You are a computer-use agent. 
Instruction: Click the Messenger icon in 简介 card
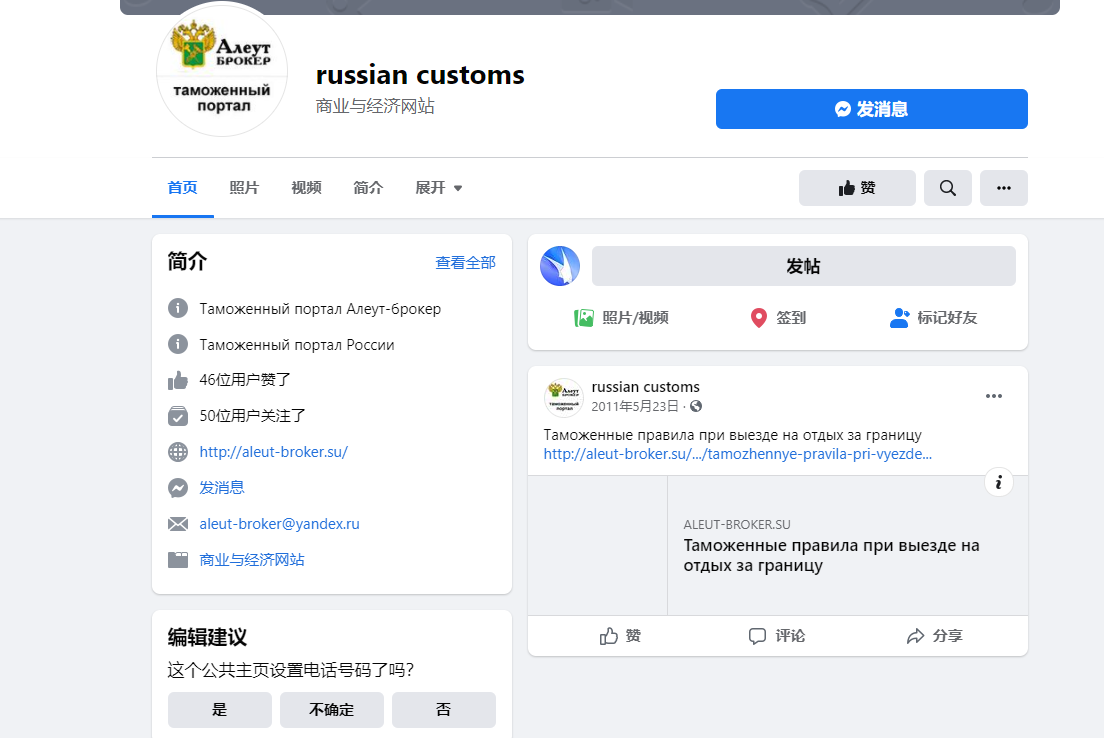click(x=178, y=488)
